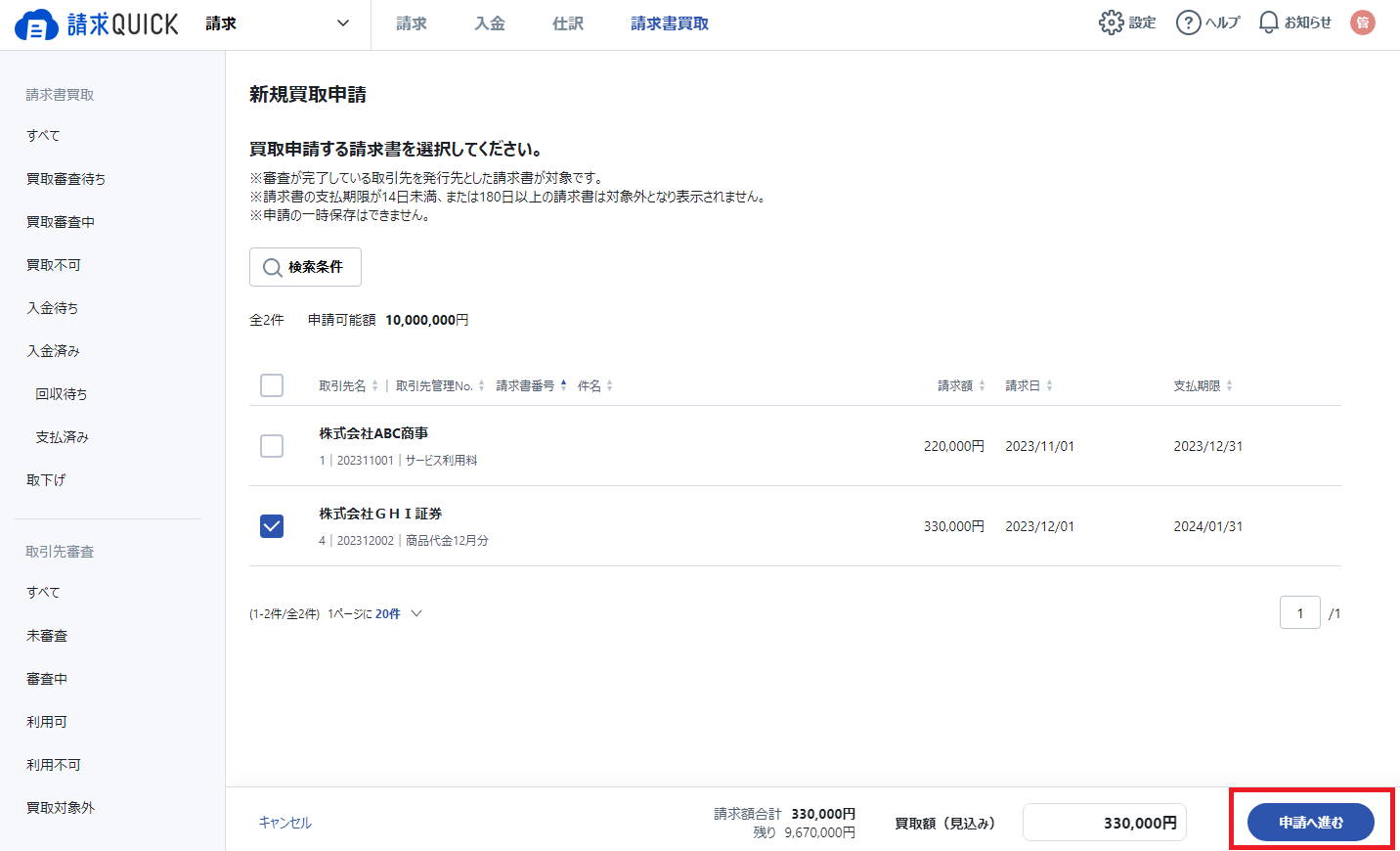Screen dimensions: 1400x851
Task: Open notifications via the bell icon
Action: click(1268, 22)
